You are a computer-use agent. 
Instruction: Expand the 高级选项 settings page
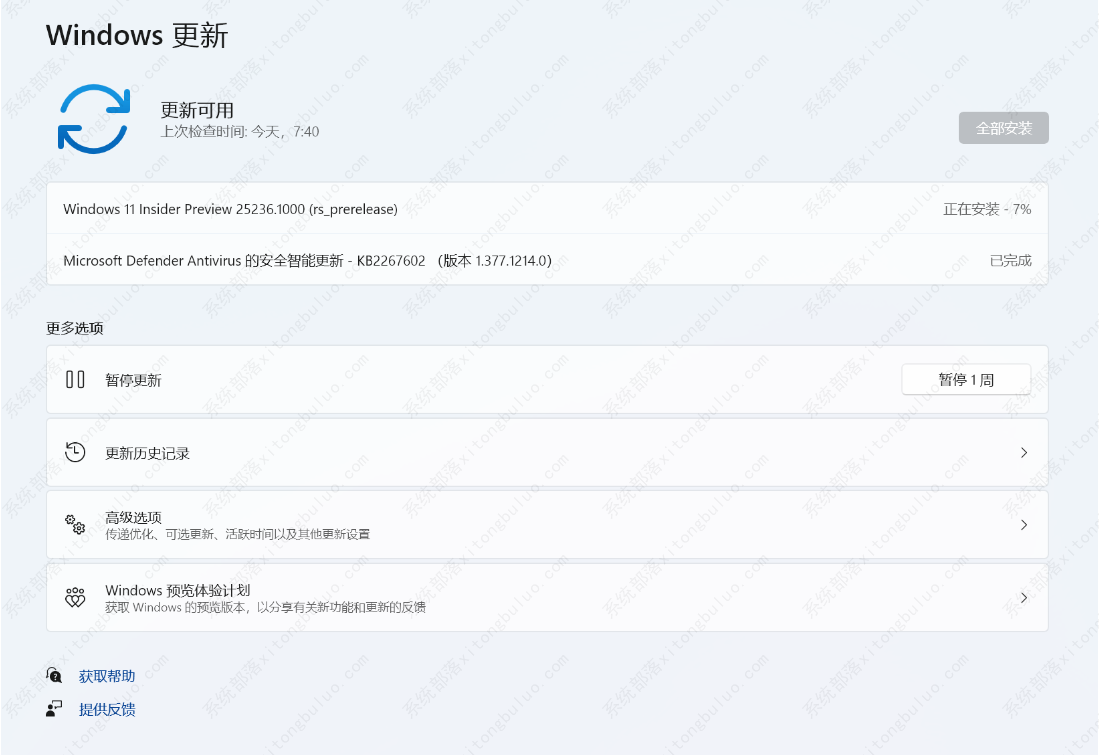click(x=1024, y=525)
